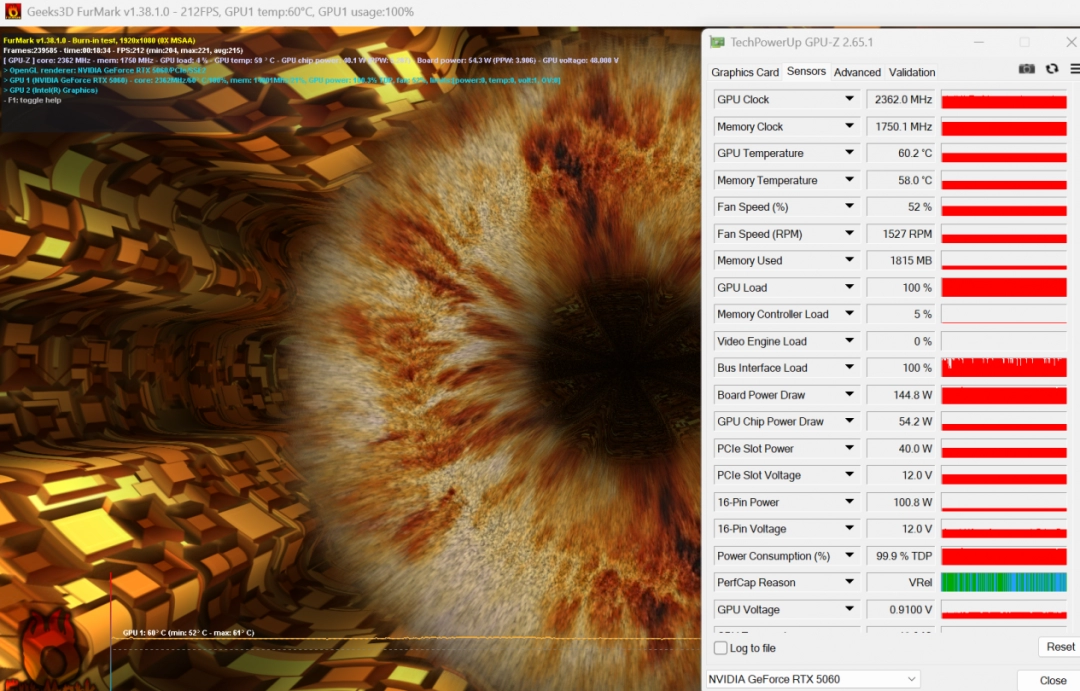This screenshot has width=1080, height=691.
Task: Go to the Validation tab
Action: pyautogui.click(x=912, y=72)
